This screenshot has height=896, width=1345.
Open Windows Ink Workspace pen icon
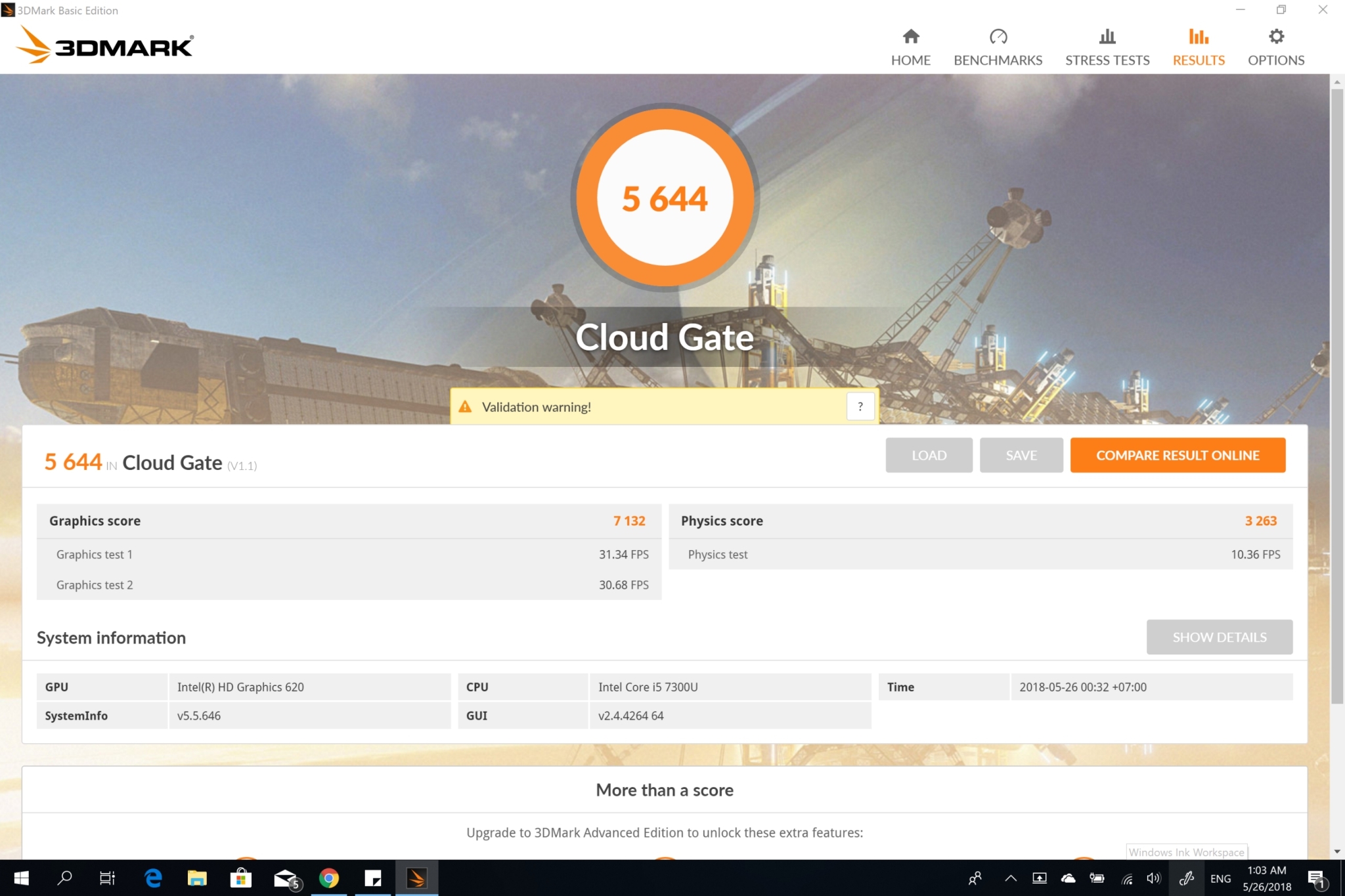(x=1186, y=878)
